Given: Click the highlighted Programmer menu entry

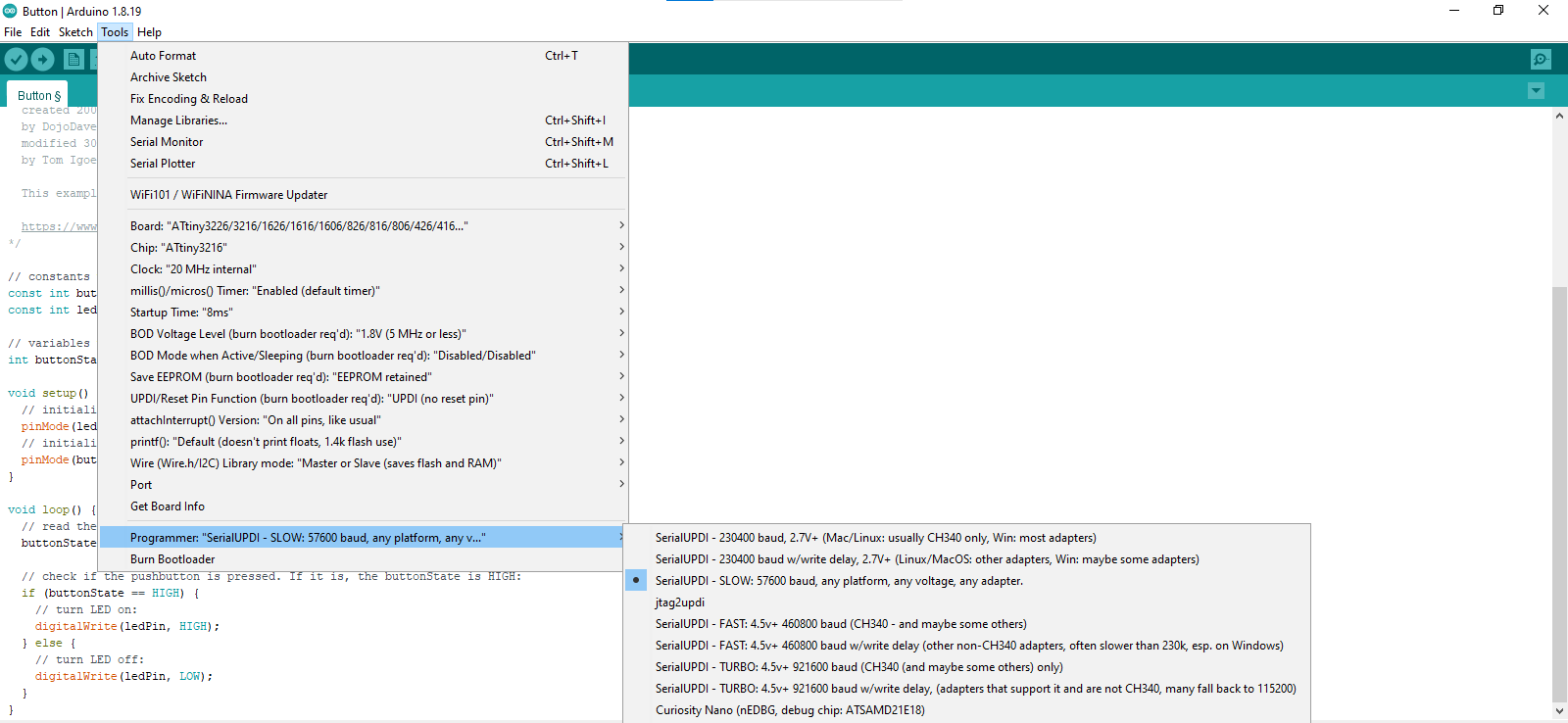Looking at the screenshot, I should [x=363, y=538].
